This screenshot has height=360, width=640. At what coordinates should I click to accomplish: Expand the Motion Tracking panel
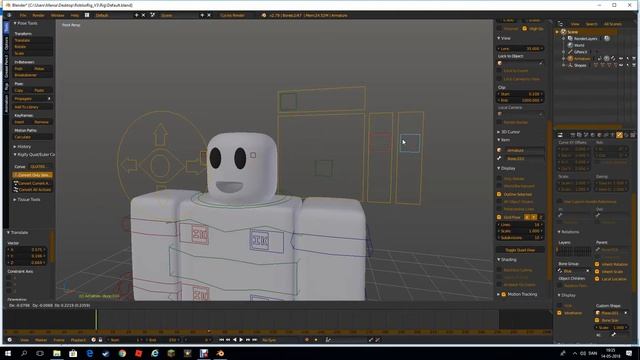point(499,294)
